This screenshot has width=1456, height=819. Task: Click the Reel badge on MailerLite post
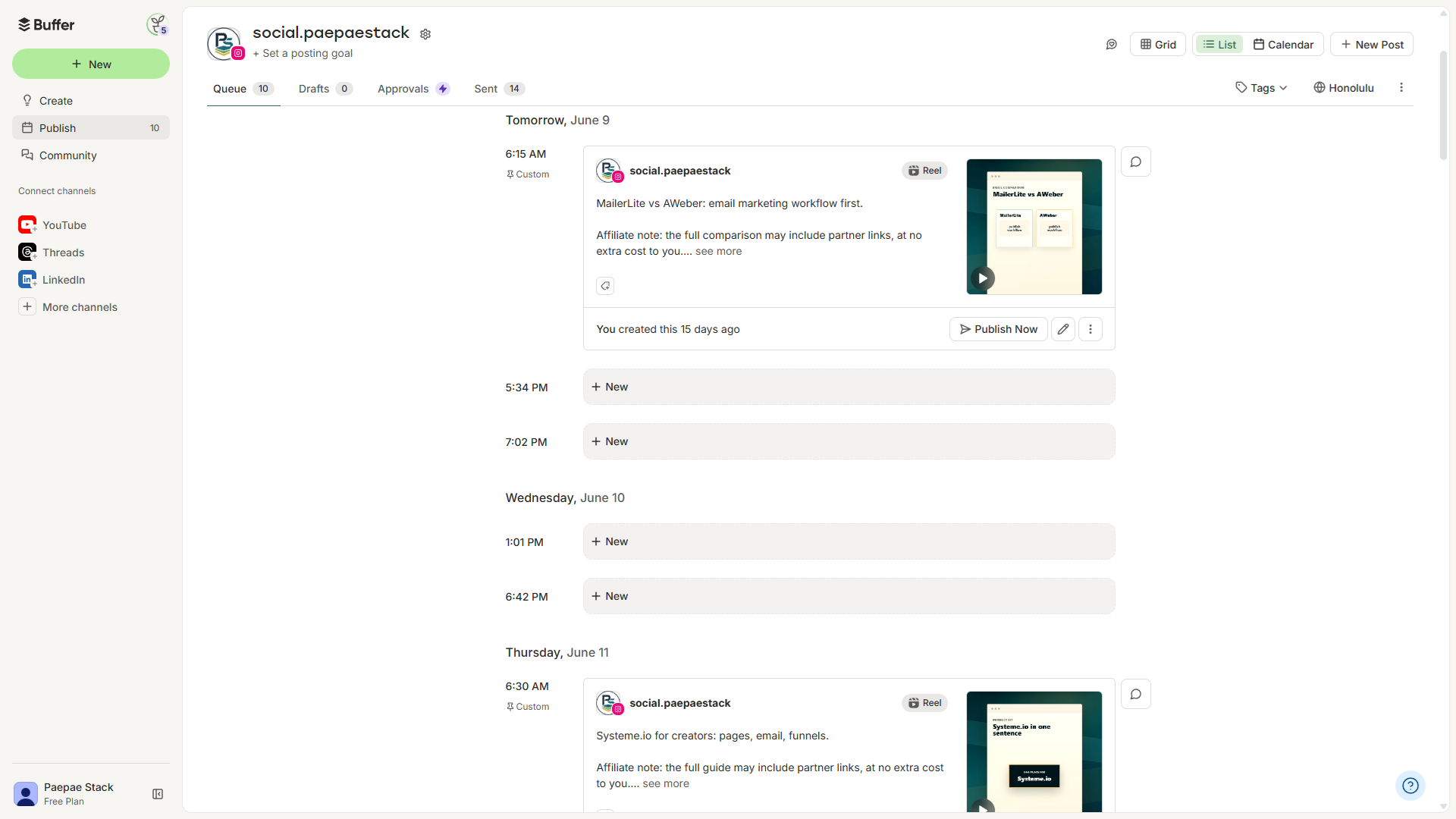pos(924,171)
